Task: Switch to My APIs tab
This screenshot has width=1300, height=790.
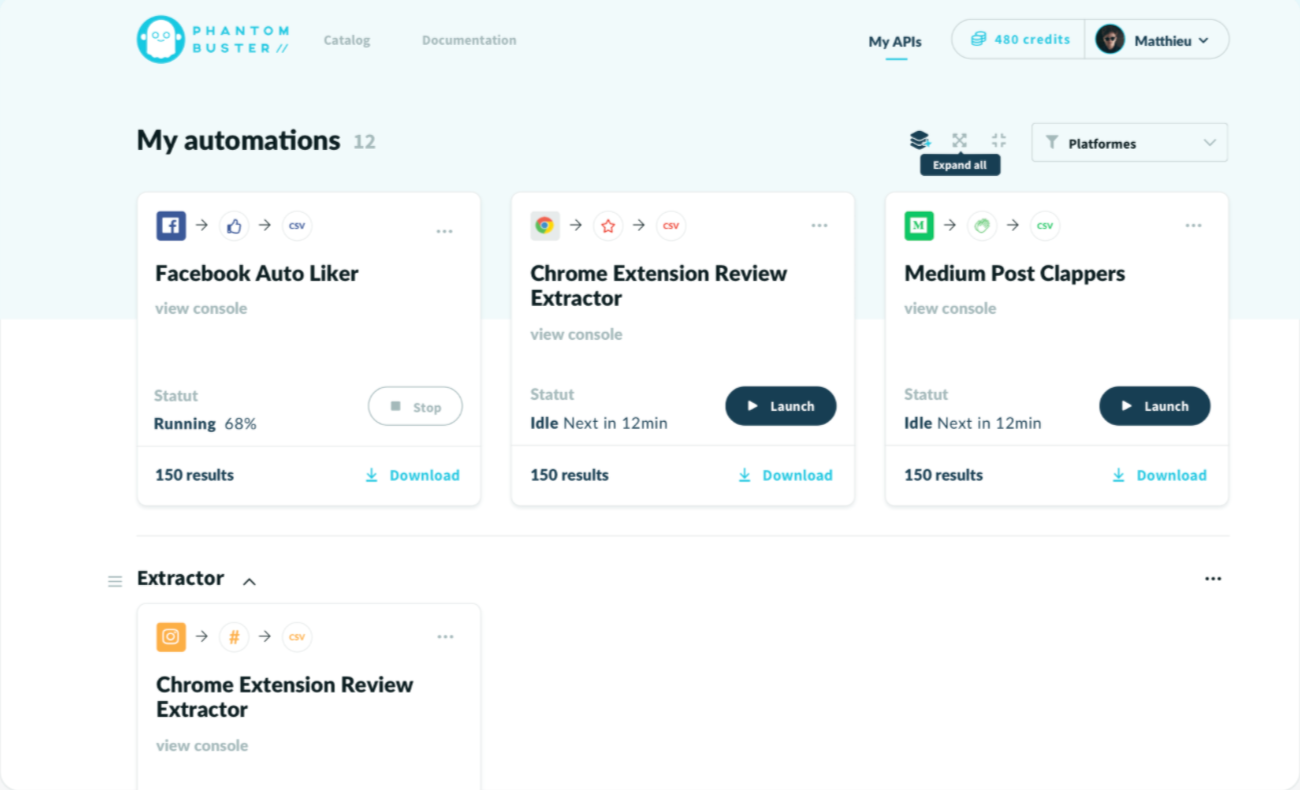Action: point(895,41)
